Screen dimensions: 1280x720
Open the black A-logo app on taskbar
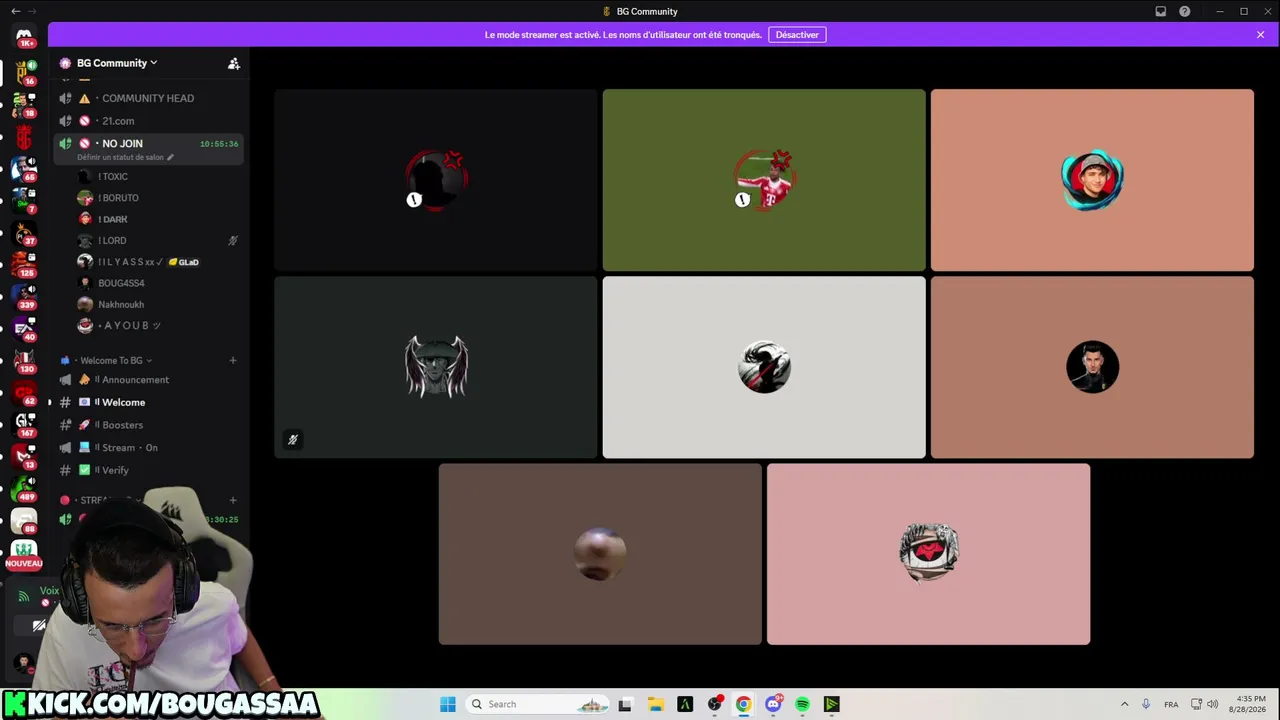(685, 704)
